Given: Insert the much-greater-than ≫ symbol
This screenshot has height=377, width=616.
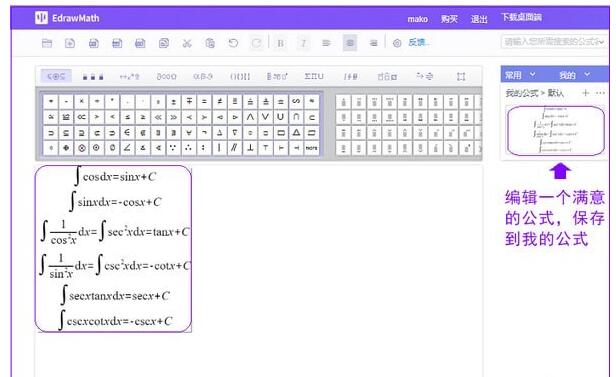Looking at the screenshot, I should (173, 117).
